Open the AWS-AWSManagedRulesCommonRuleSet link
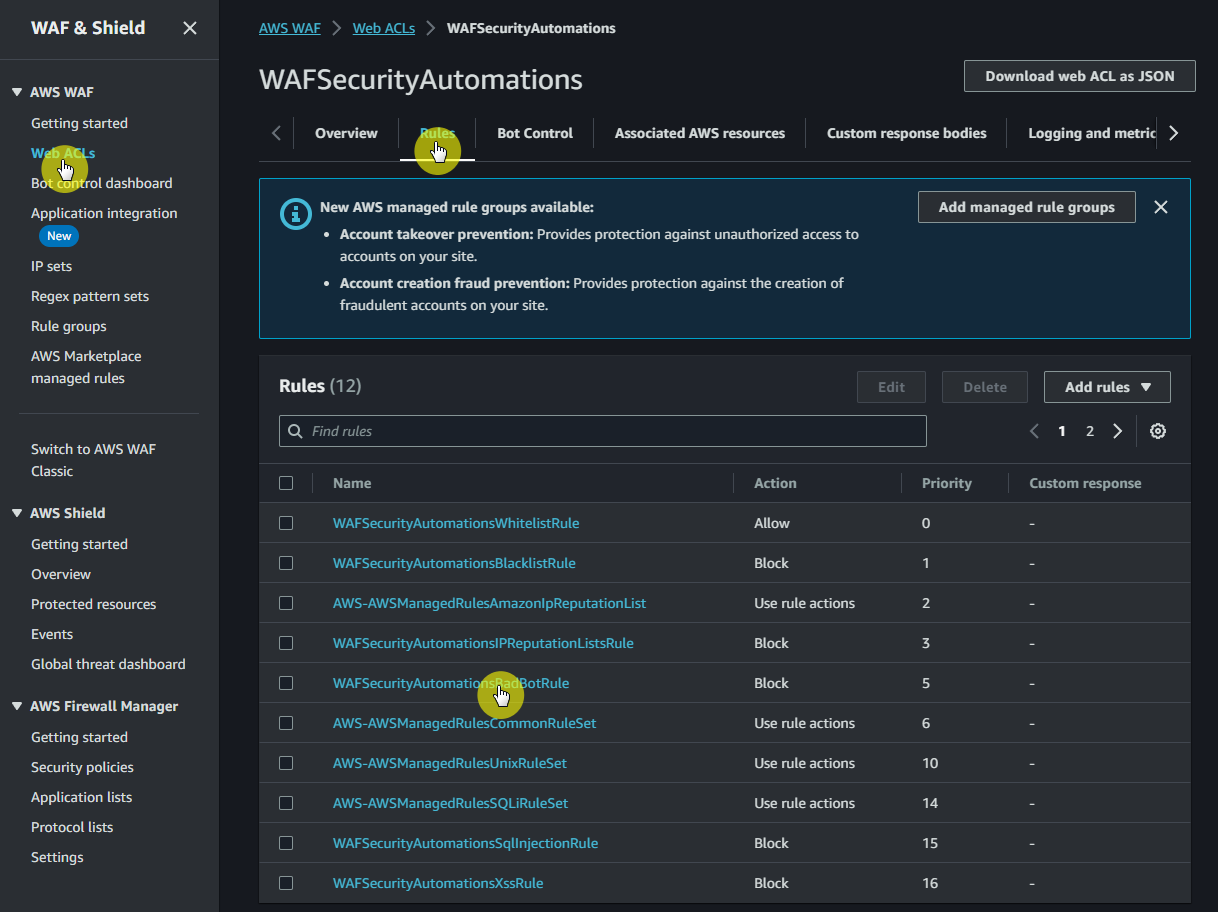 [x=464, y=723]
